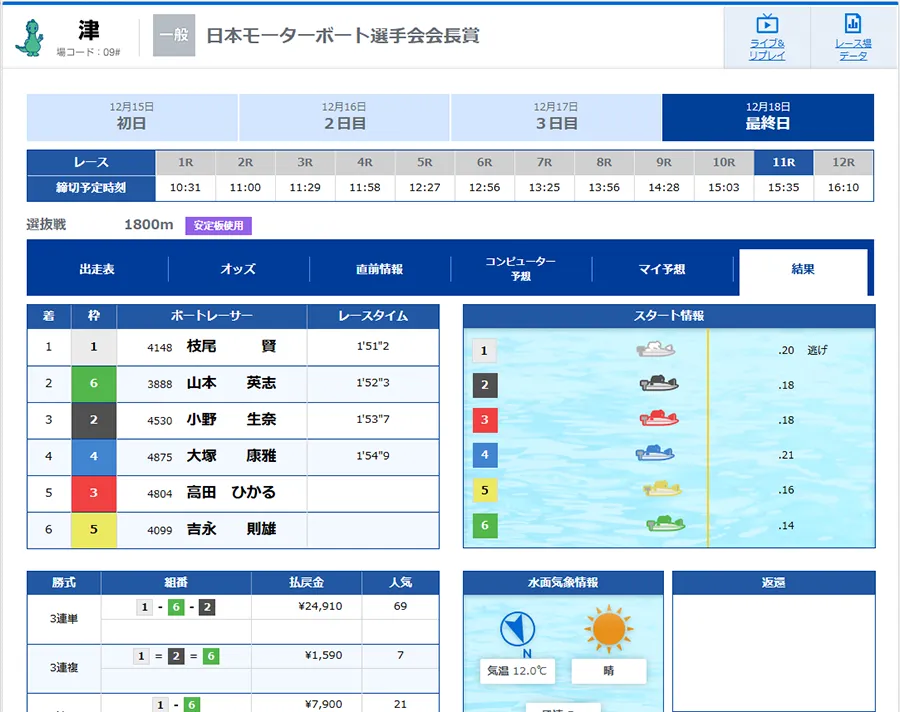Open the コンピューター予想 tab
Viewport: 900px width, 712px height.
(520, 269)
